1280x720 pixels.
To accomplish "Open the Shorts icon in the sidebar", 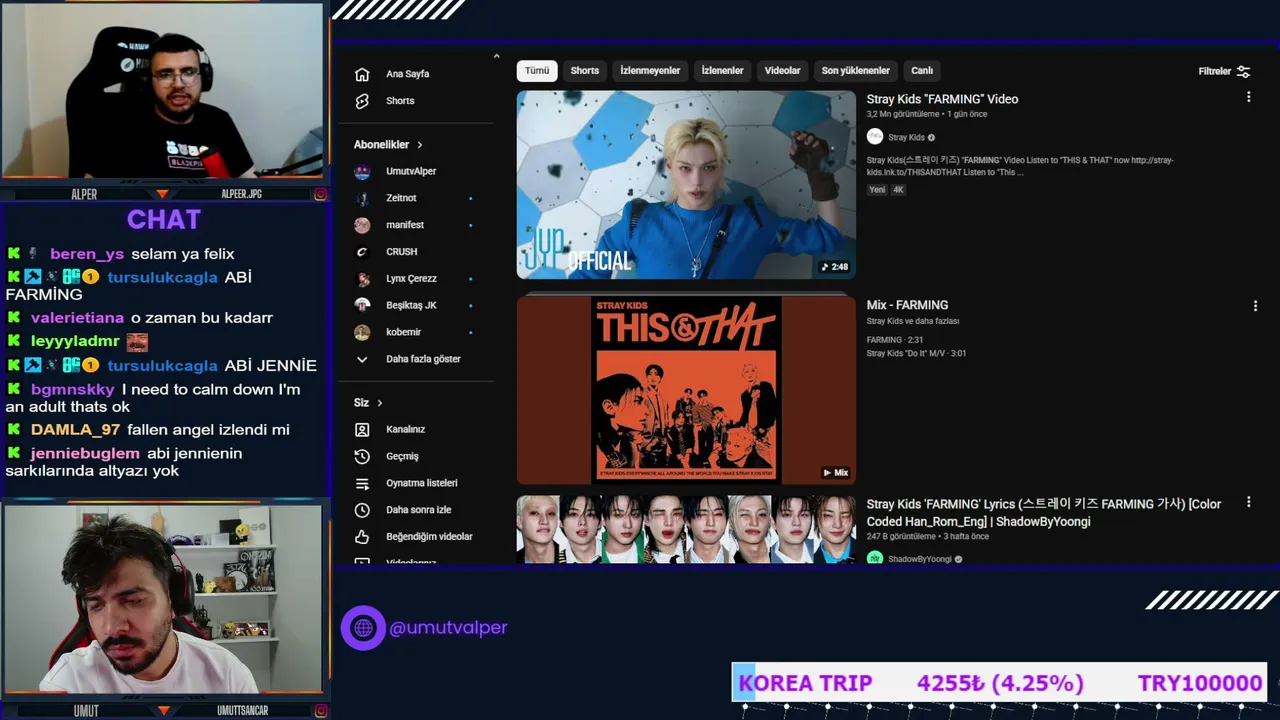I will point(362,101).
